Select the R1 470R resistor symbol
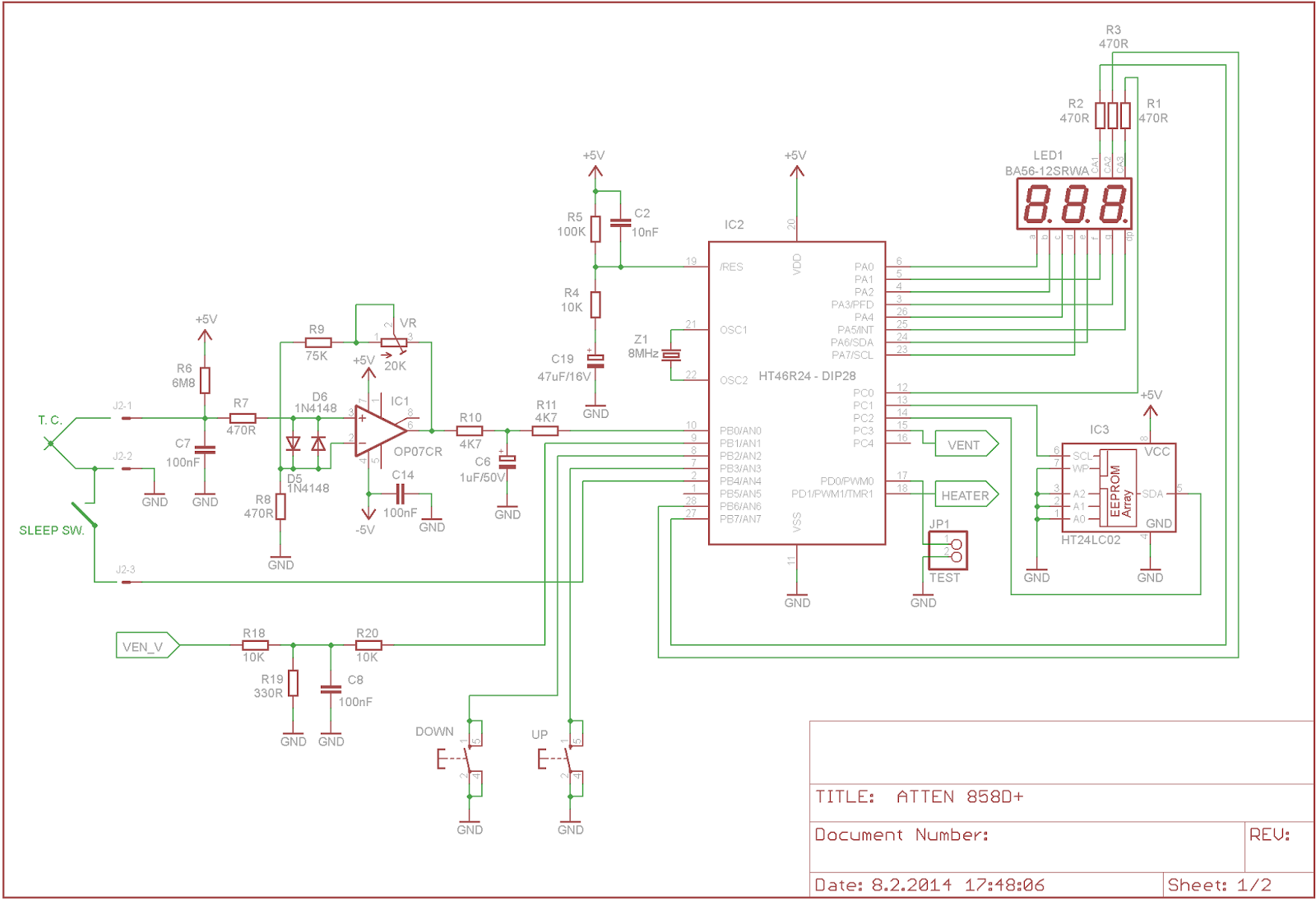 (1125, 115)
